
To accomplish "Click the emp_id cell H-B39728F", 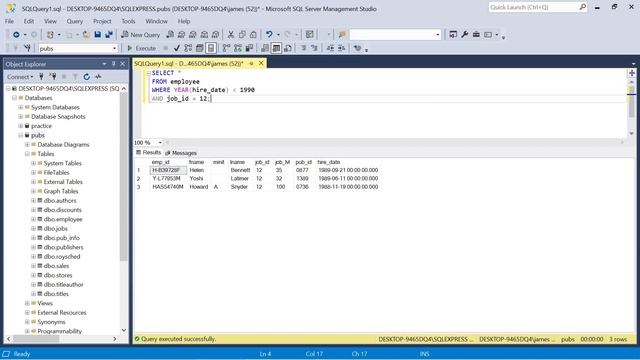I will (x=168, y=170).
